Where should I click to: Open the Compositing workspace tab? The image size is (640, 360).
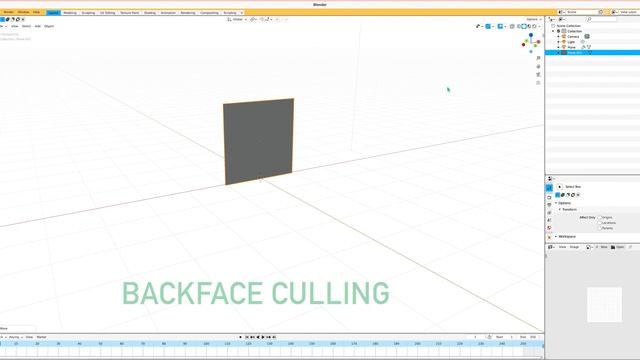click(x=209, y=13)
